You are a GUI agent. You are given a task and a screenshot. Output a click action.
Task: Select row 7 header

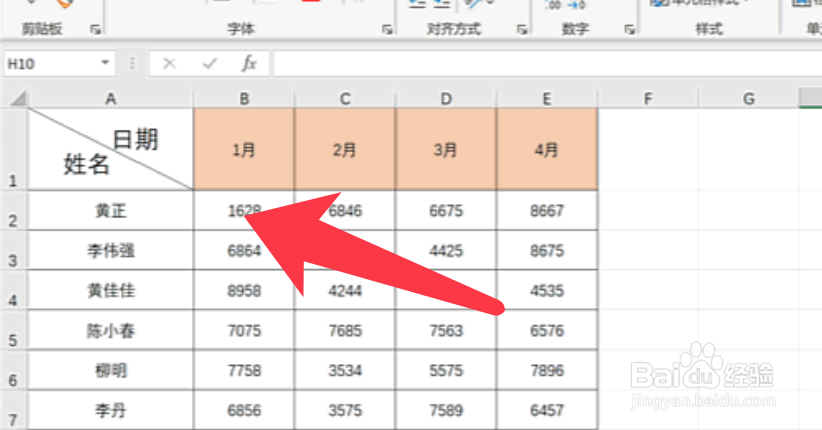click(x=14, y=410)
